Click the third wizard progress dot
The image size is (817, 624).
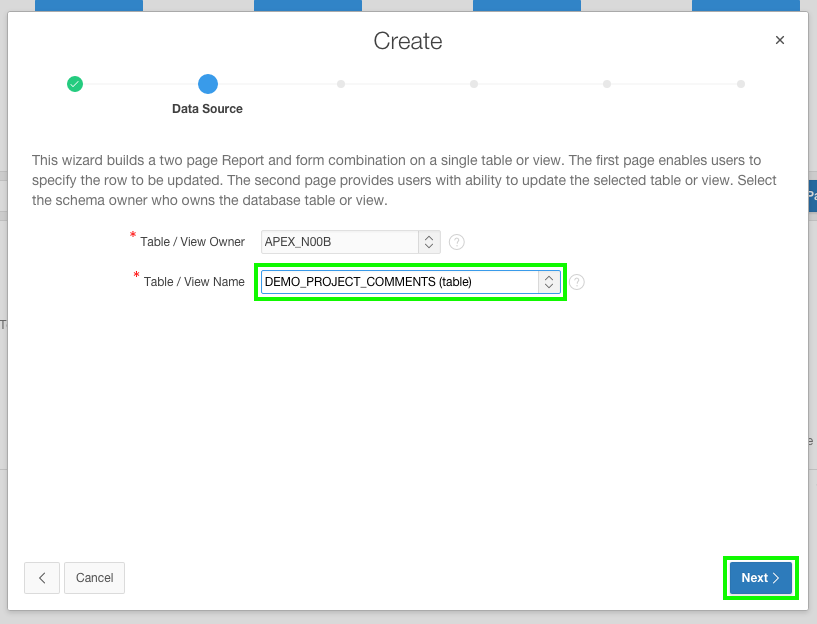point(341,84)
